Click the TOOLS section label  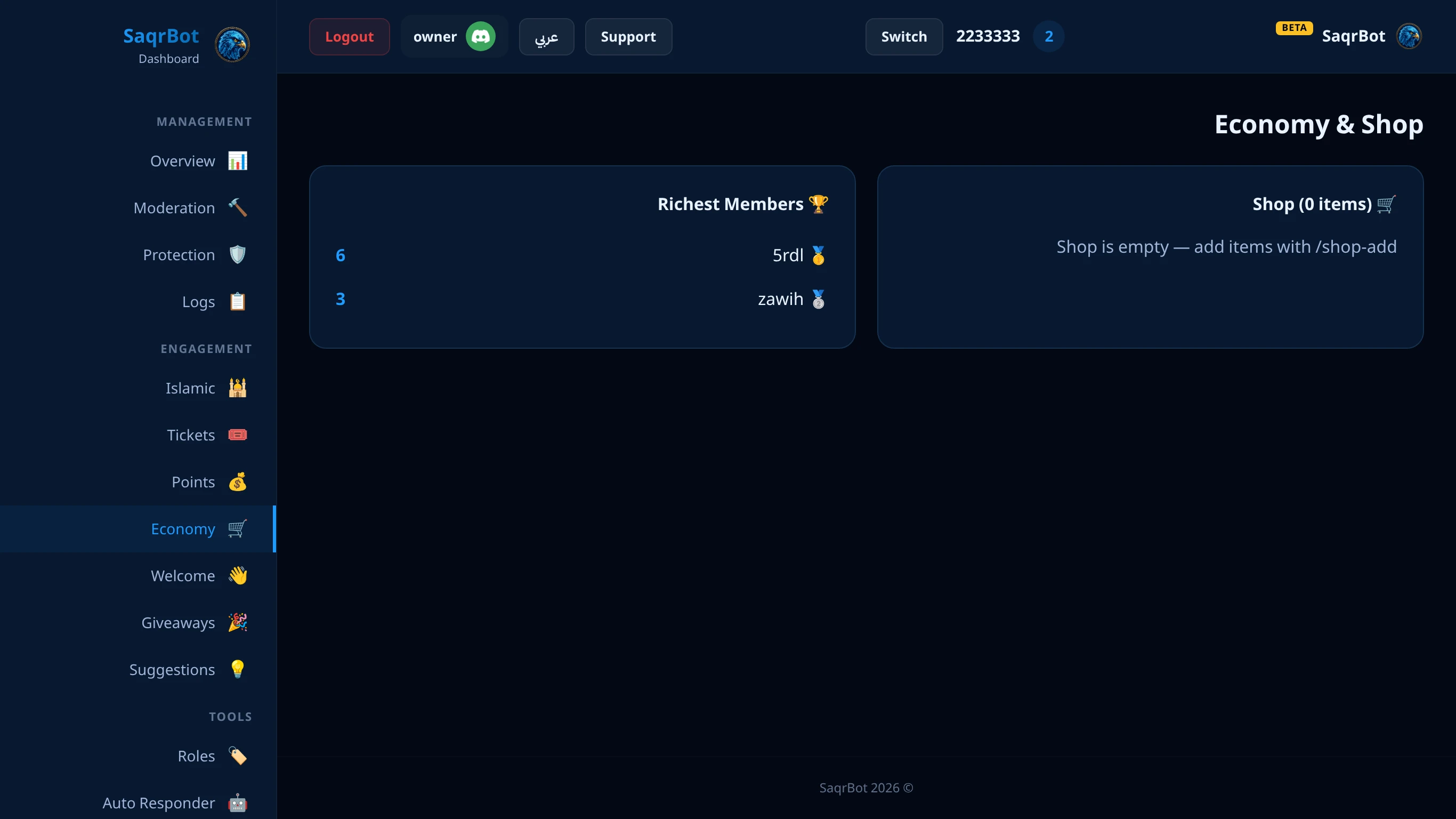tap(230, 717)
